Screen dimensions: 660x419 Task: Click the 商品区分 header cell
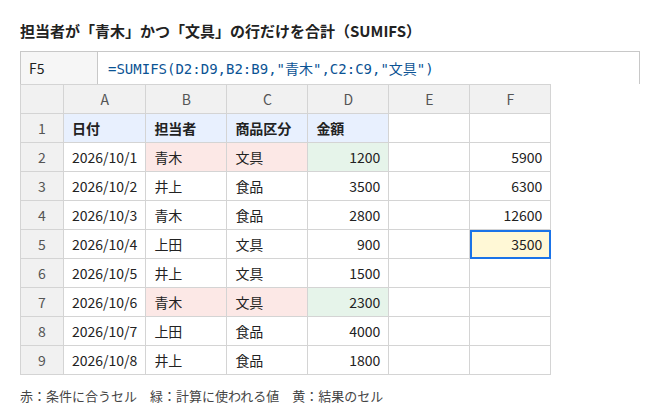point(267,128)
